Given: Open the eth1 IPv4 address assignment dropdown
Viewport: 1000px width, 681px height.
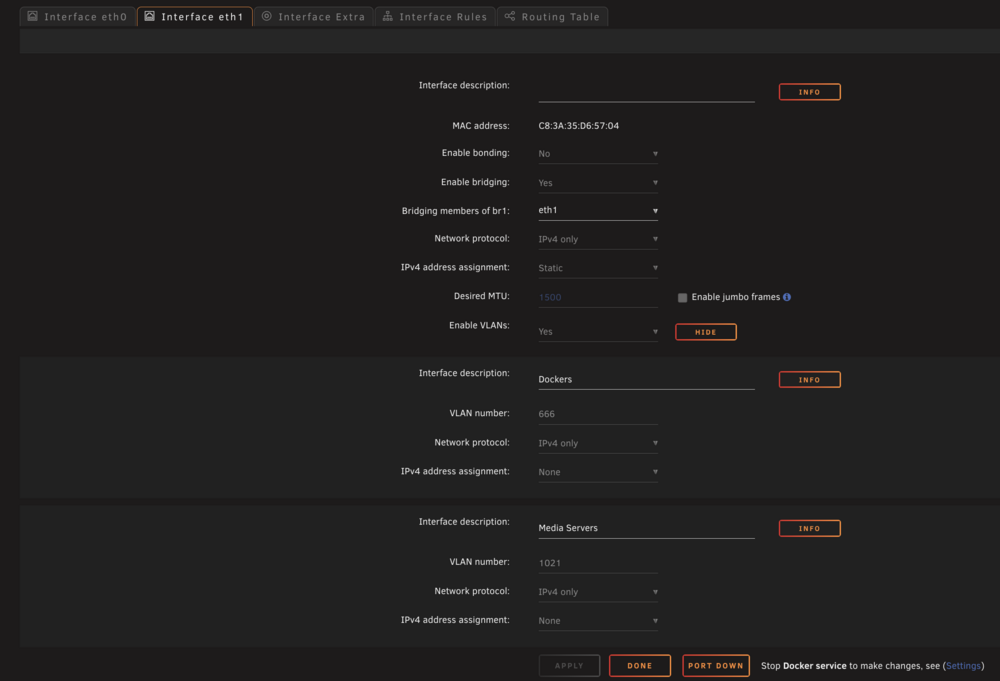Looking at the screenshot, I should point(598,268).
